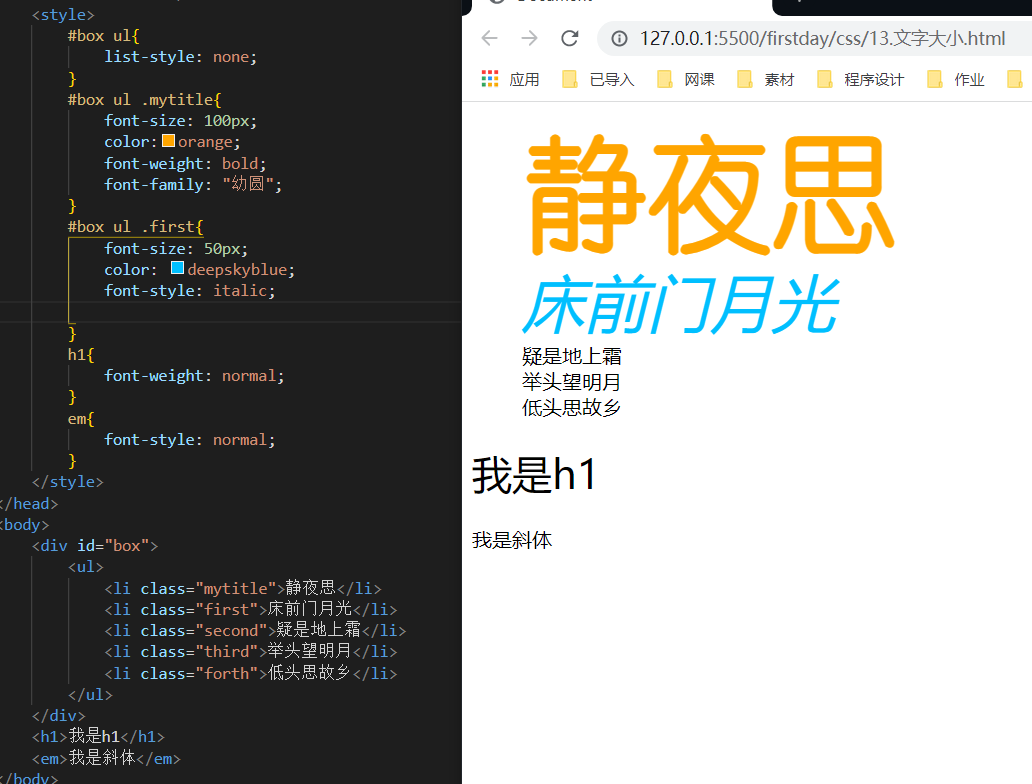
Task: Click the list-style: none declaration
Action: [x=180, y=57]
